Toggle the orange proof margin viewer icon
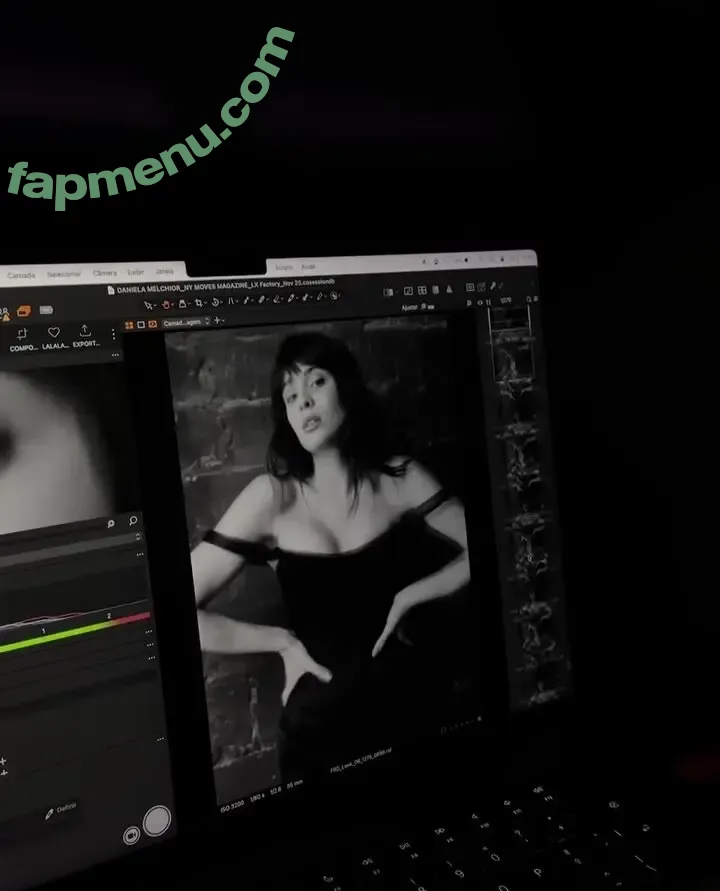The image size is (720, 891). click(x=152, y=324)
